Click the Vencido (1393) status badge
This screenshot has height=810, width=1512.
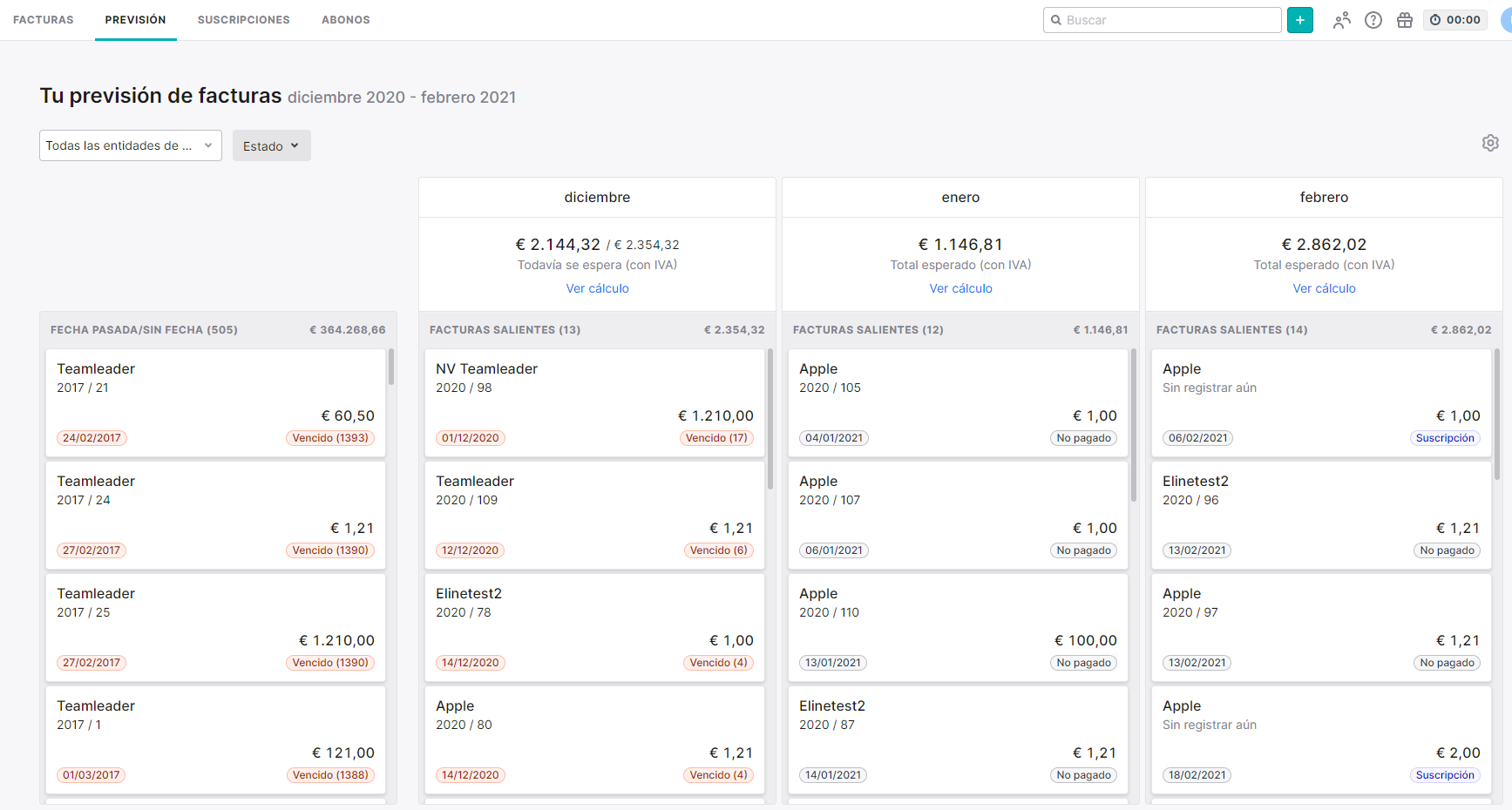pos(330,438)
